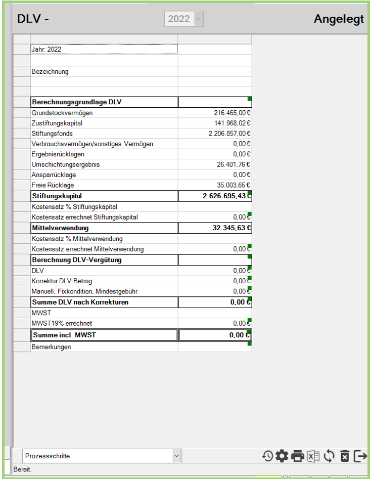Select the Jahr: 2022 cell
The width and height of the screenshot is (371, 479).
click(x=104, y=49)
